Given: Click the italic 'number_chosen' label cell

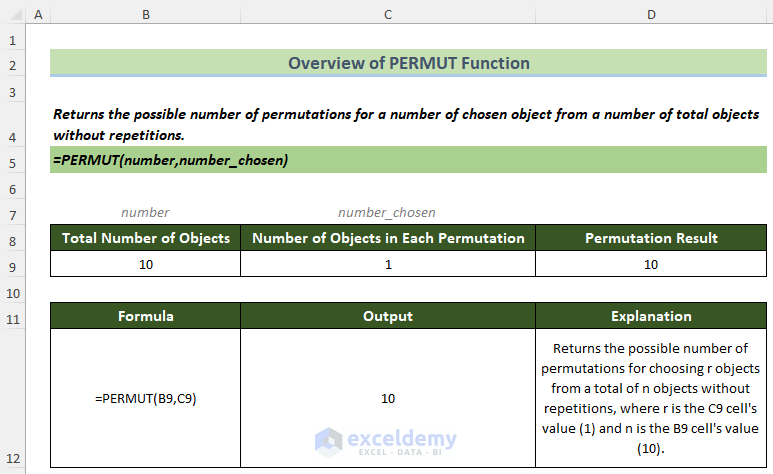Looking at the screenshot, I should [x=387, y=213].
